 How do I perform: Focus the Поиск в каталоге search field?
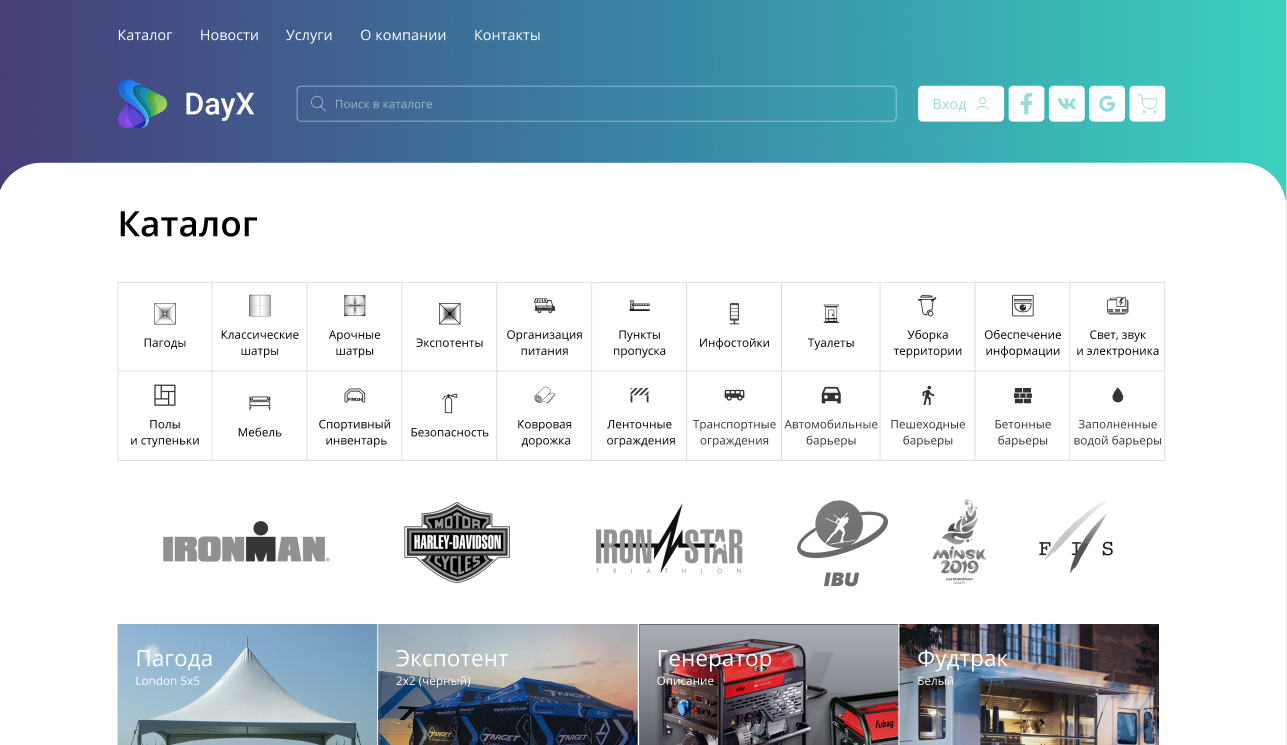coord(596,104)
